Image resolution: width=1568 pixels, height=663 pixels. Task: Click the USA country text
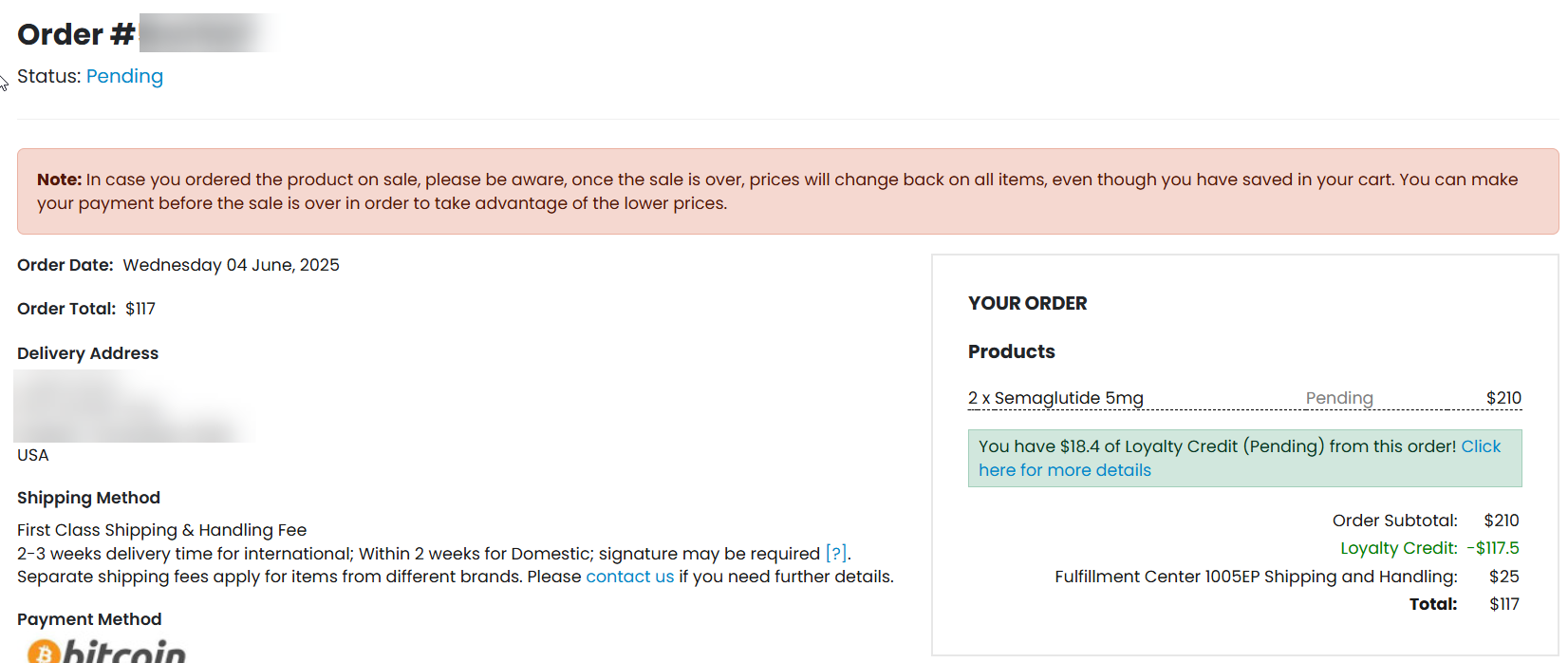coord(32,455)
